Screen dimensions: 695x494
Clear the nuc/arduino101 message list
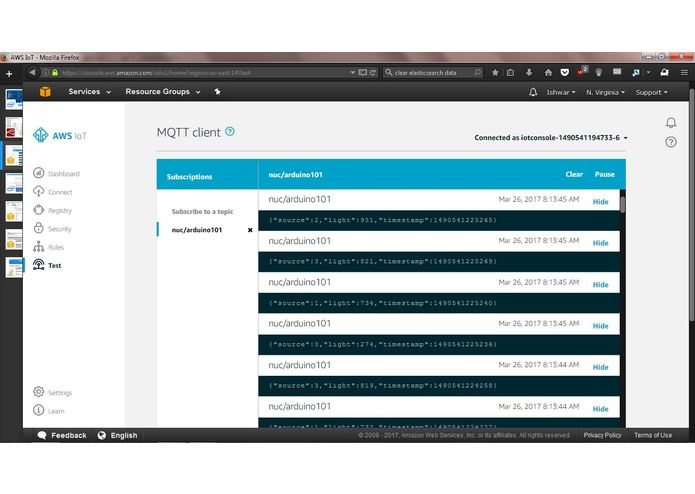(x=574, y=174)
